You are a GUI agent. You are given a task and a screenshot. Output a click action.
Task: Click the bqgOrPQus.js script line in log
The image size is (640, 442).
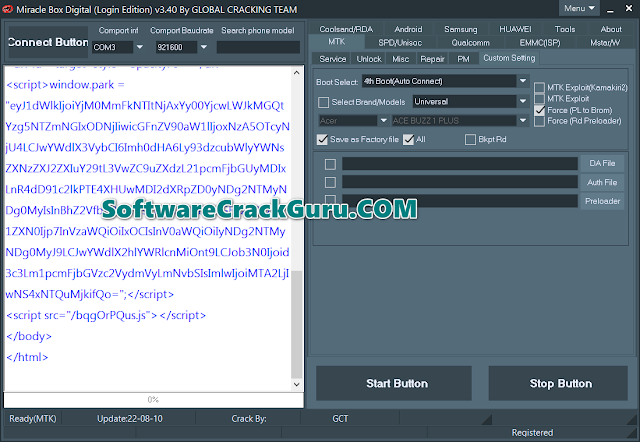point(106,315)
